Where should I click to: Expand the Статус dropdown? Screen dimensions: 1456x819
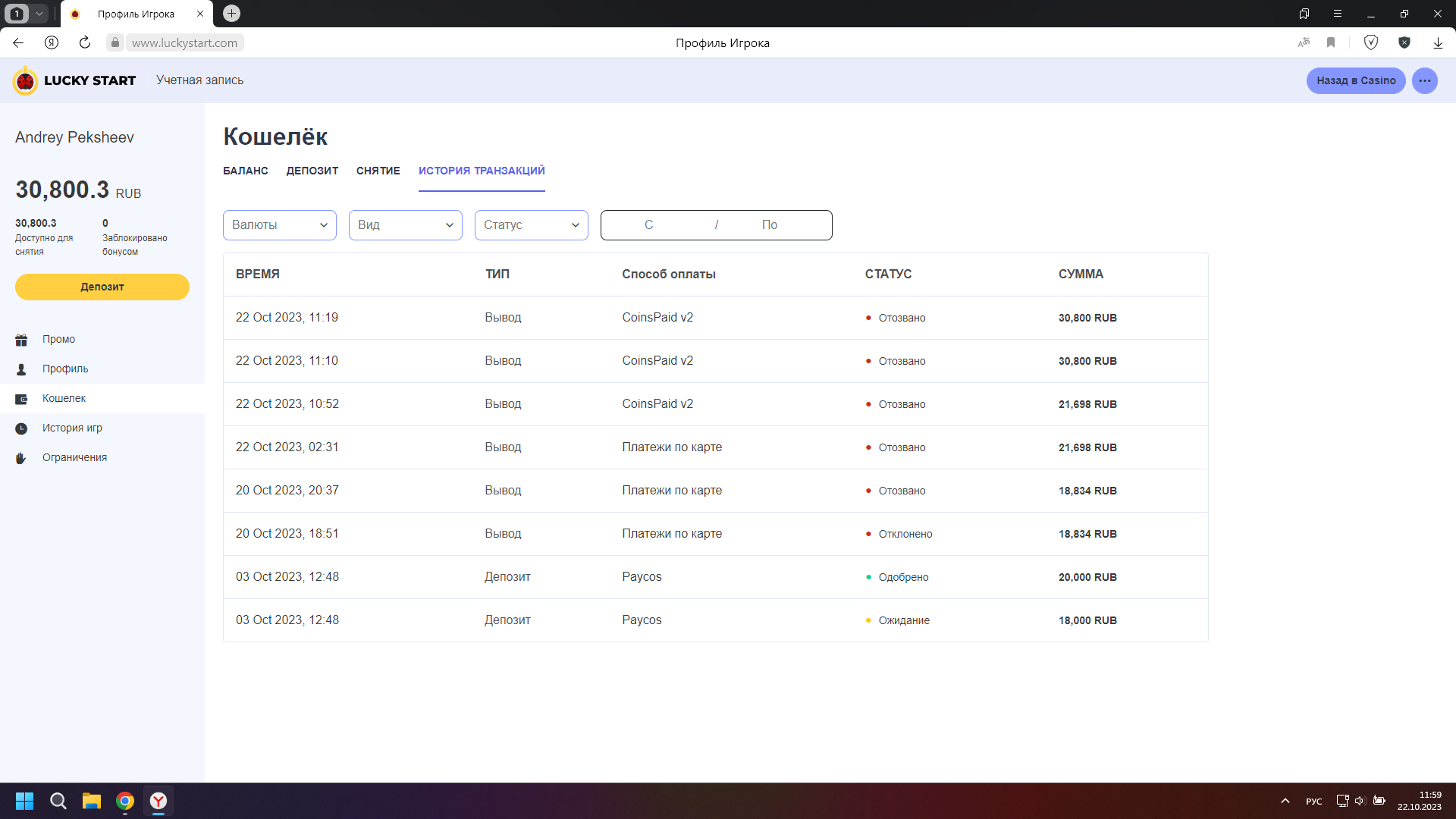click(531, 225)
